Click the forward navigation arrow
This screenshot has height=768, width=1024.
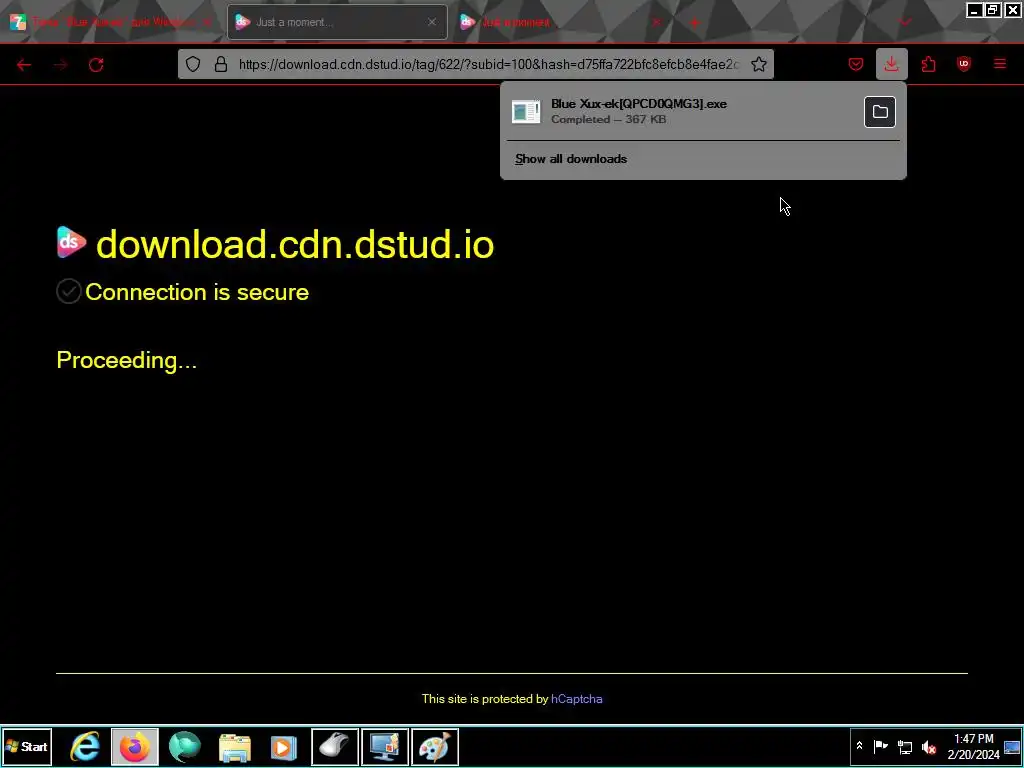click(60, 65)
